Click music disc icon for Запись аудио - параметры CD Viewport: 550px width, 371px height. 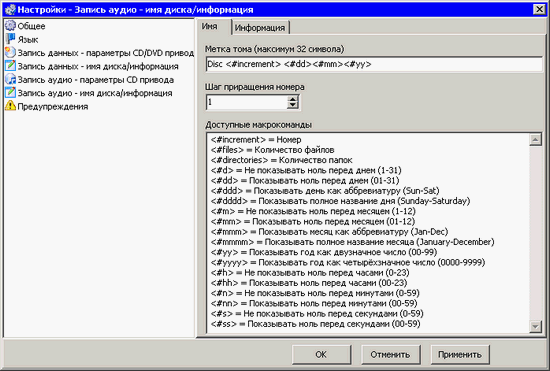[10, 79]
